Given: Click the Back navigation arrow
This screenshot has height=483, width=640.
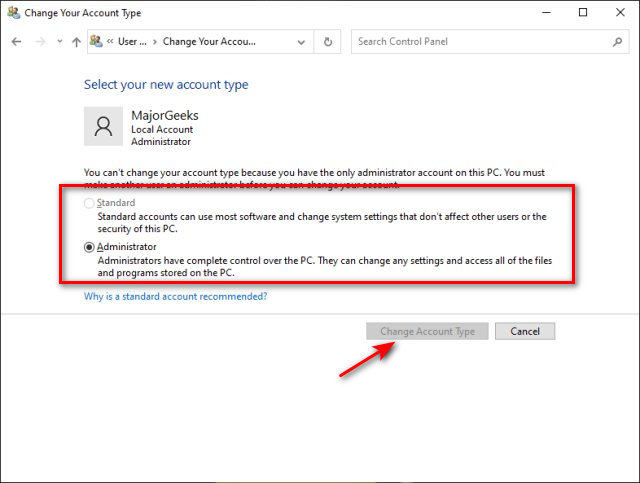Looking at the screenshot, I should point(17,42).
